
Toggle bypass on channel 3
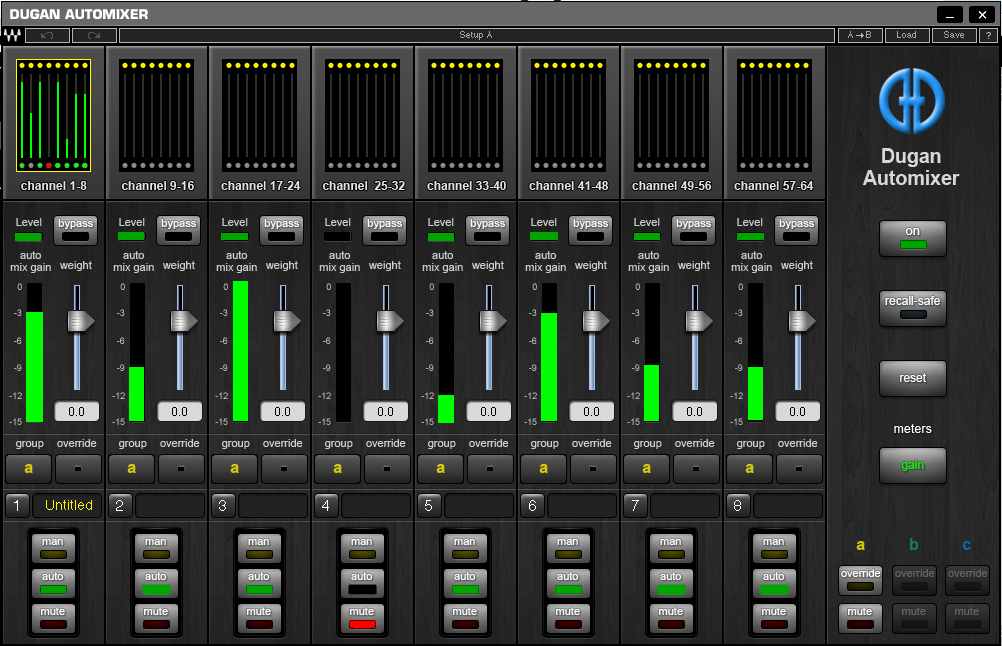pos(281,230)
